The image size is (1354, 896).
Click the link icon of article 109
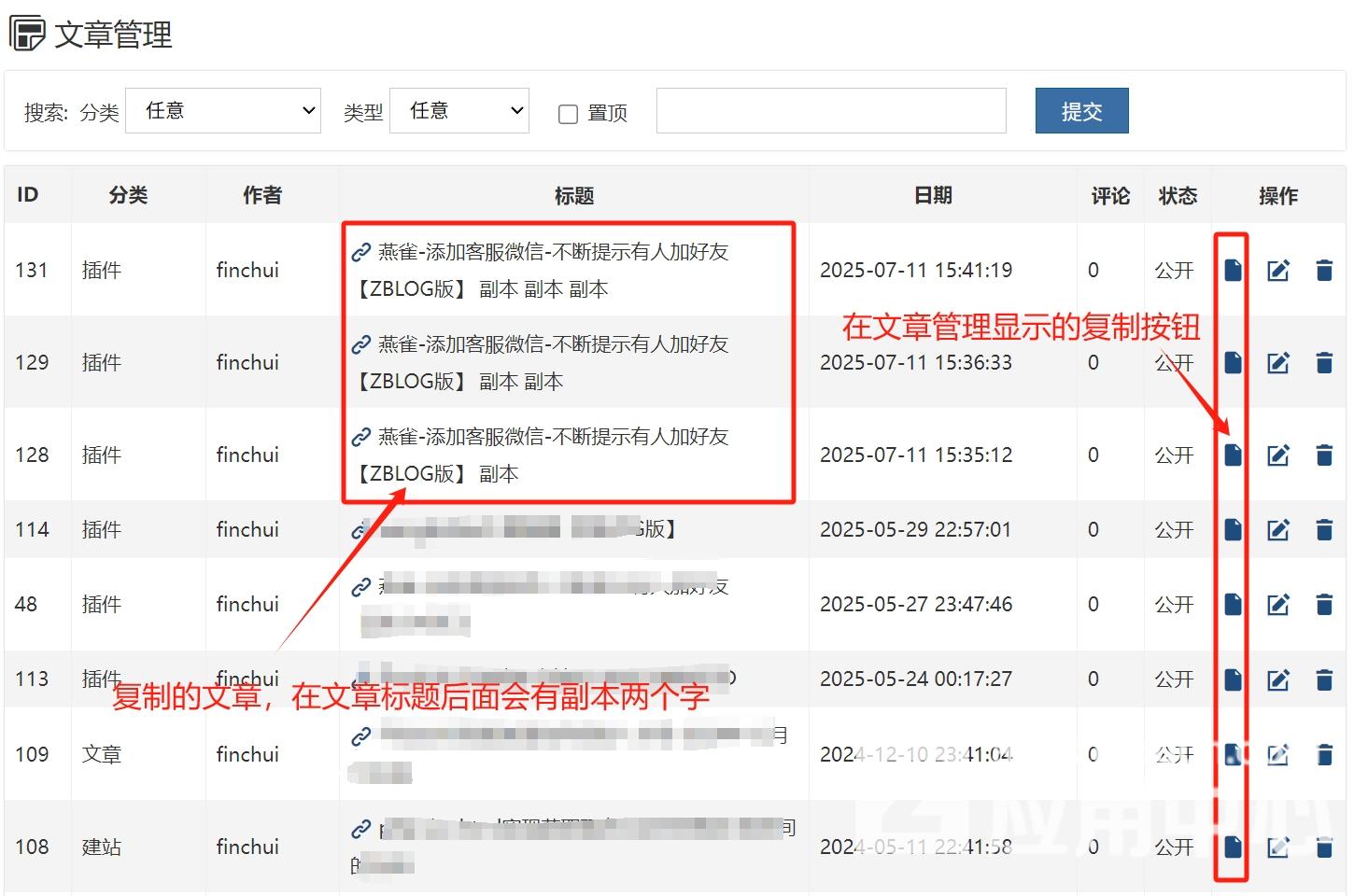[x=361, y=736]
